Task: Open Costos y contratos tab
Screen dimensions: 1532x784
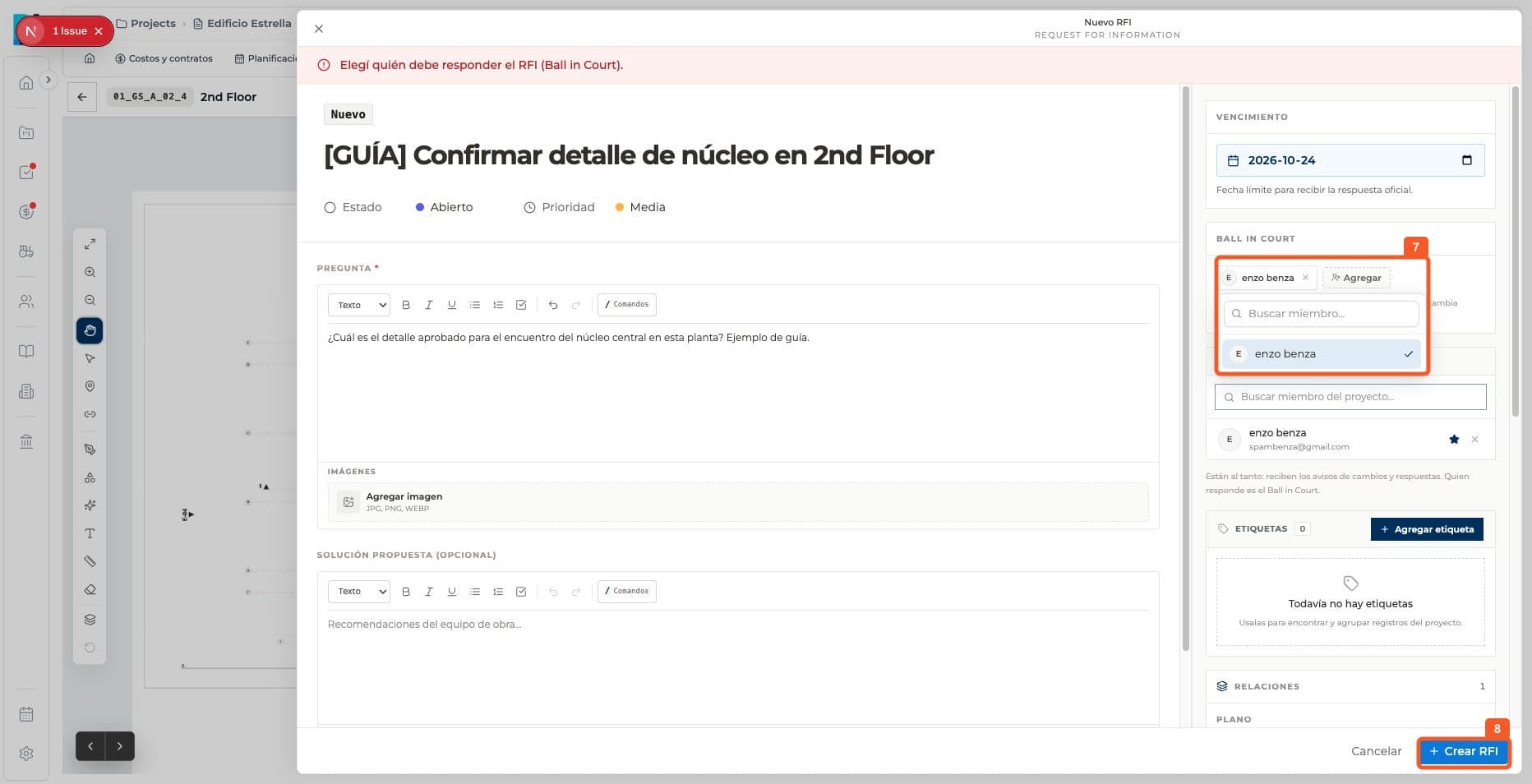Action: [x=164, y=58]
